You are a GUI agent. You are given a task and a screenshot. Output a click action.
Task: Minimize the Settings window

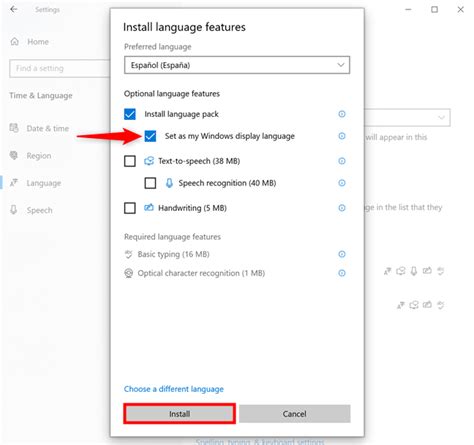[x=408, y=10]
